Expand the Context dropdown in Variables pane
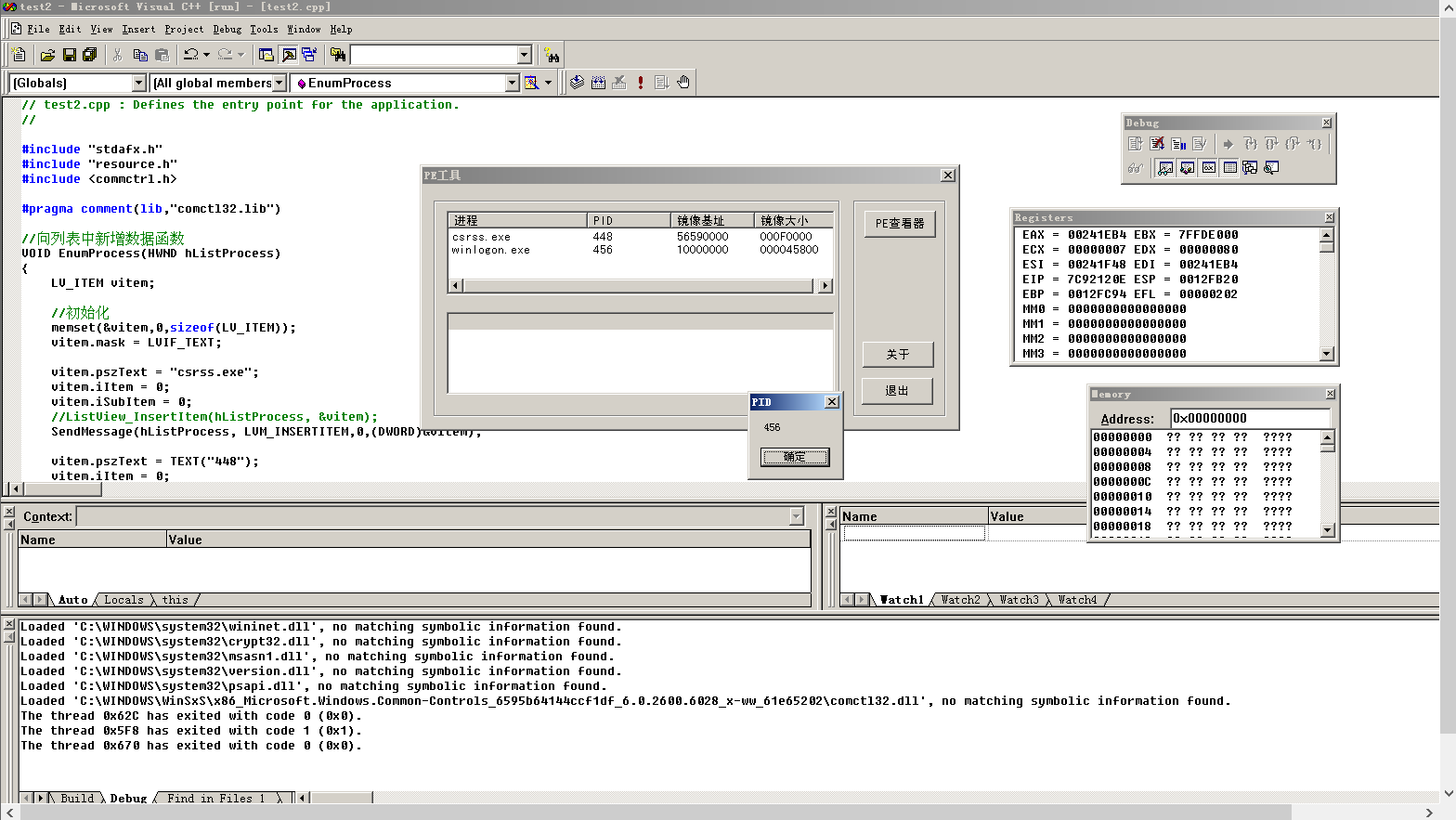The height and width of the screenshot is (820, 1456). coord(797,516)
